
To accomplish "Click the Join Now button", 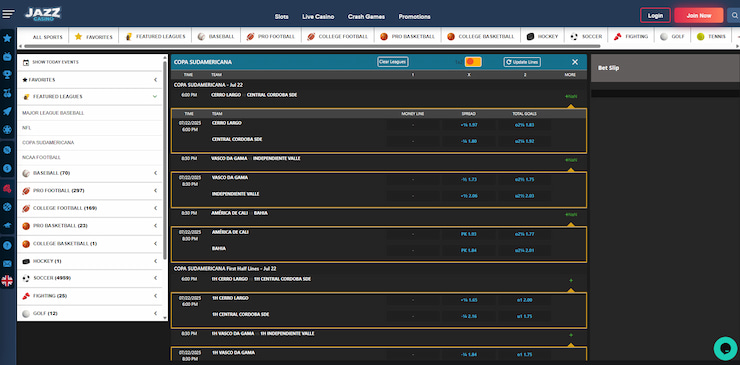I will click(698, 16).
